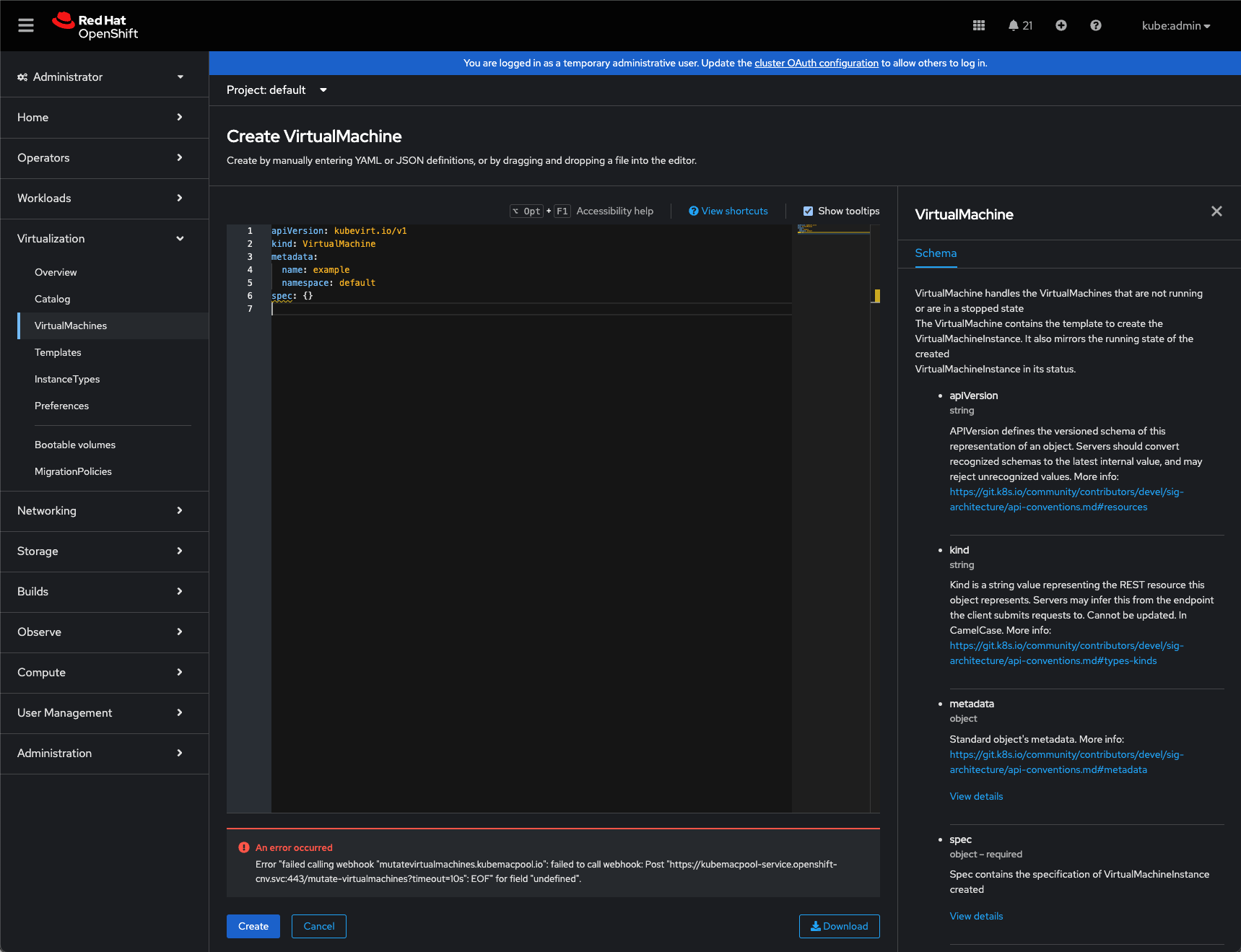The height and width of the screenshot is (952, 1241).
Task: Open notifications bell showing 21 alerts
Action: point(1020,26)
